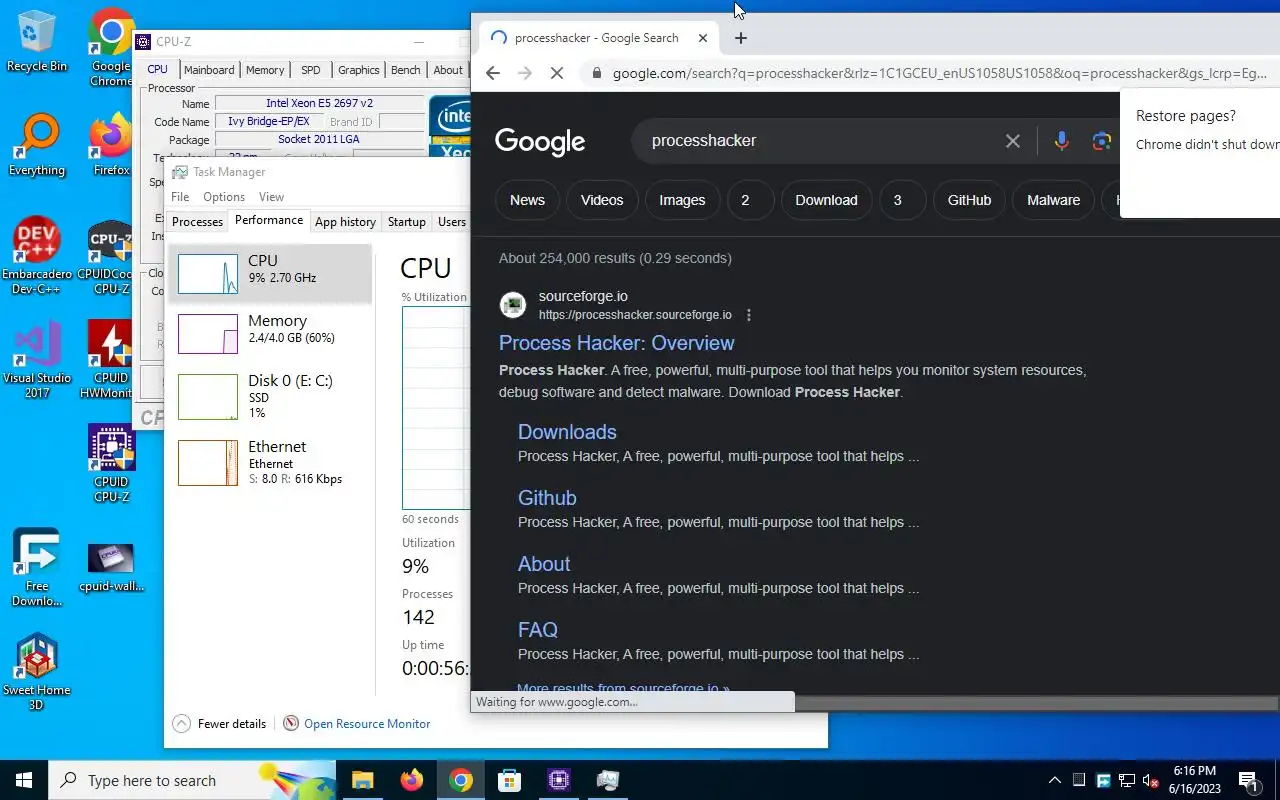Open the volume tray icon

tap(1151, 780)
